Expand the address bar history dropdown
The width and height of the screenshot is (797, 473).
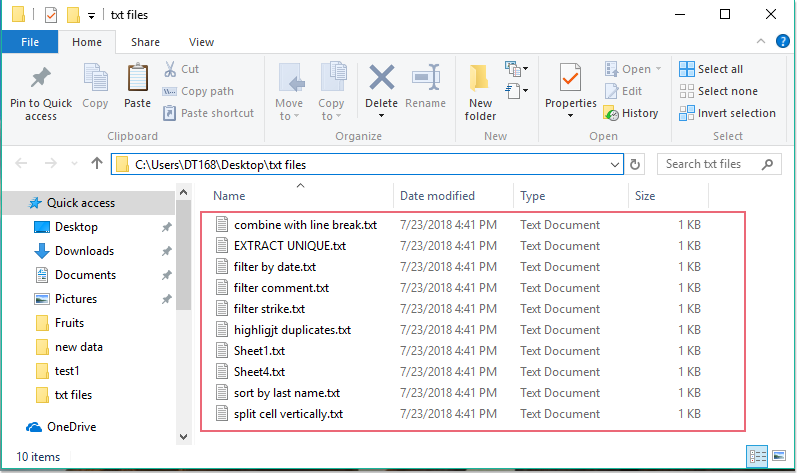(x=614, y=164)
